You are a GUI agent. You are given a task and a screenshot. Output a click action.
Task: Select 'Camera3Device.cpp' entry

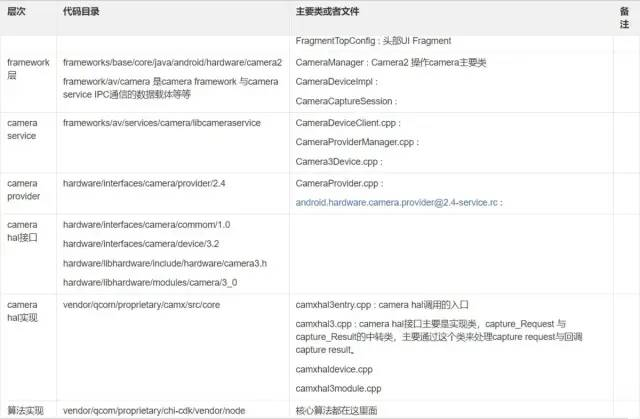(x=339, y=162)
